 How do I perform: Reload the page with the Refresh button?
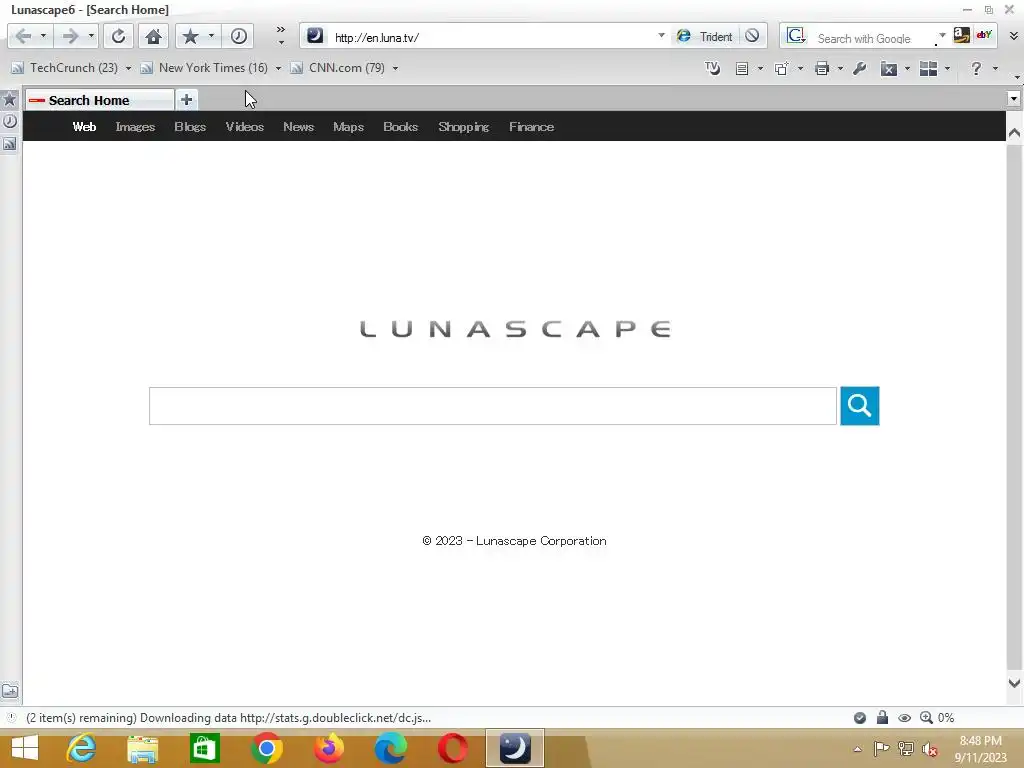pyautogui.click(x=118, y=36)
